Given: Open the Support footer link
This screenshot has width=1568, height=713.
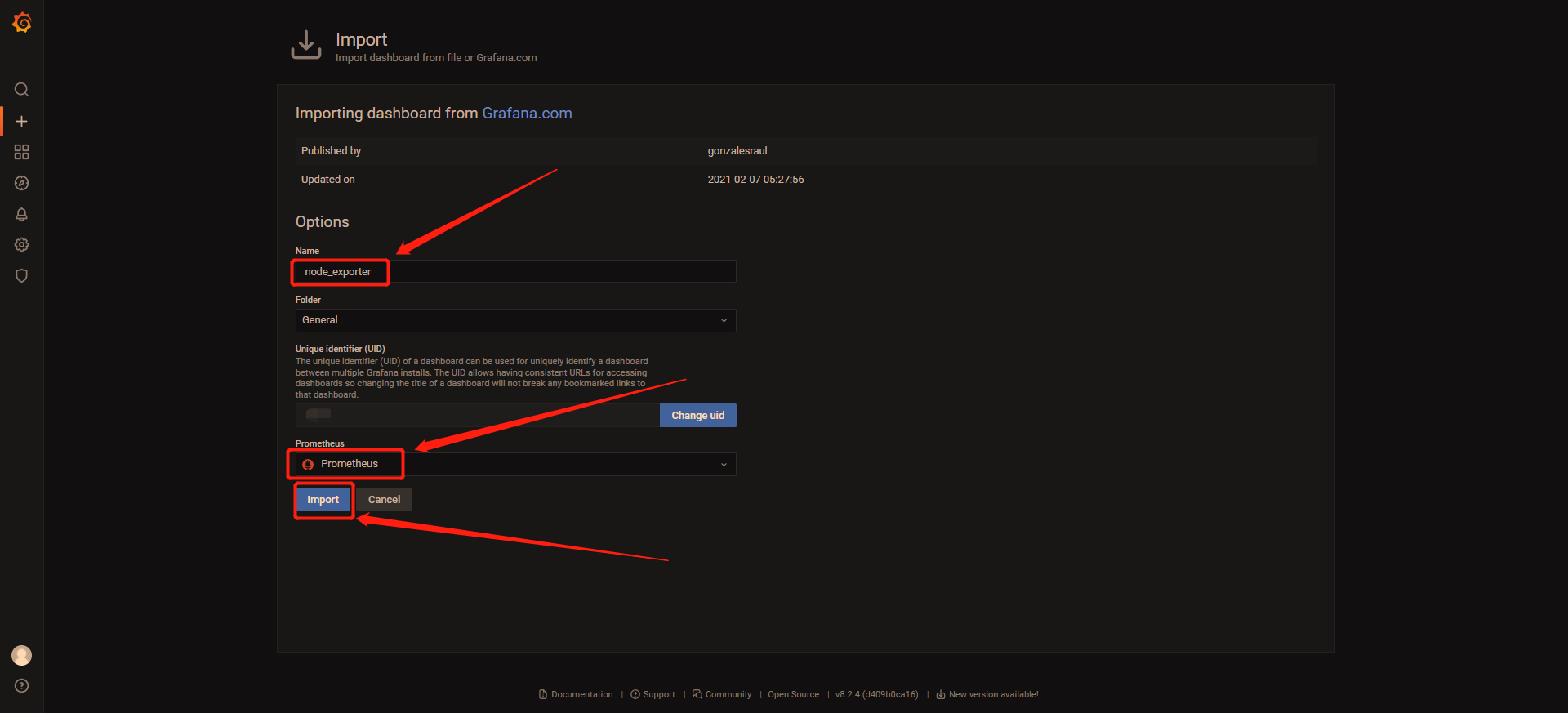Looking at the screenshot, I should (x=653, y=695).
